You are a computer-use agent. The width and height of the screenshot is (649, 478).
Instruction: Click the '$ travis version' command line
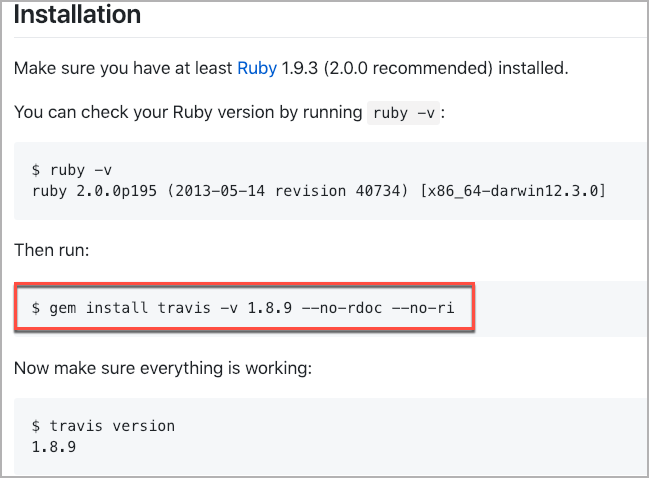pyautogui.click(x=103, y=426)
